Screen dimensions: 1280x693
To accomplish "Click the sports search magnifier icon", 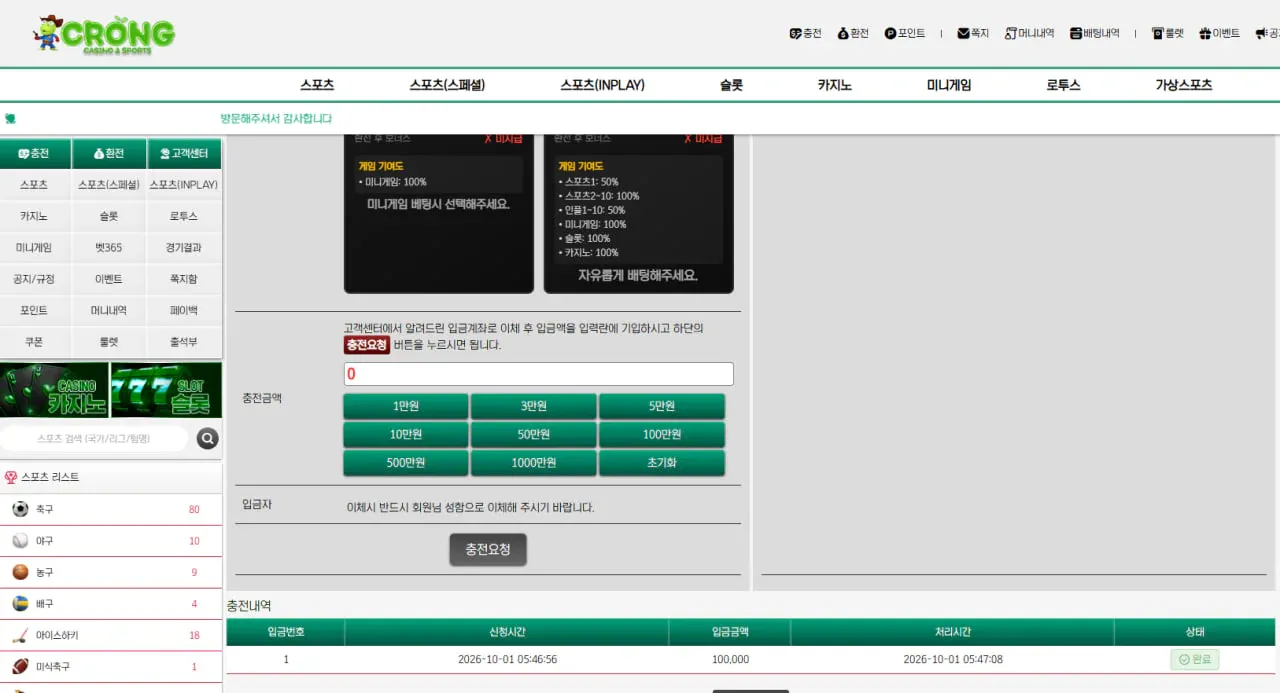I will click(x=207, y=438).
